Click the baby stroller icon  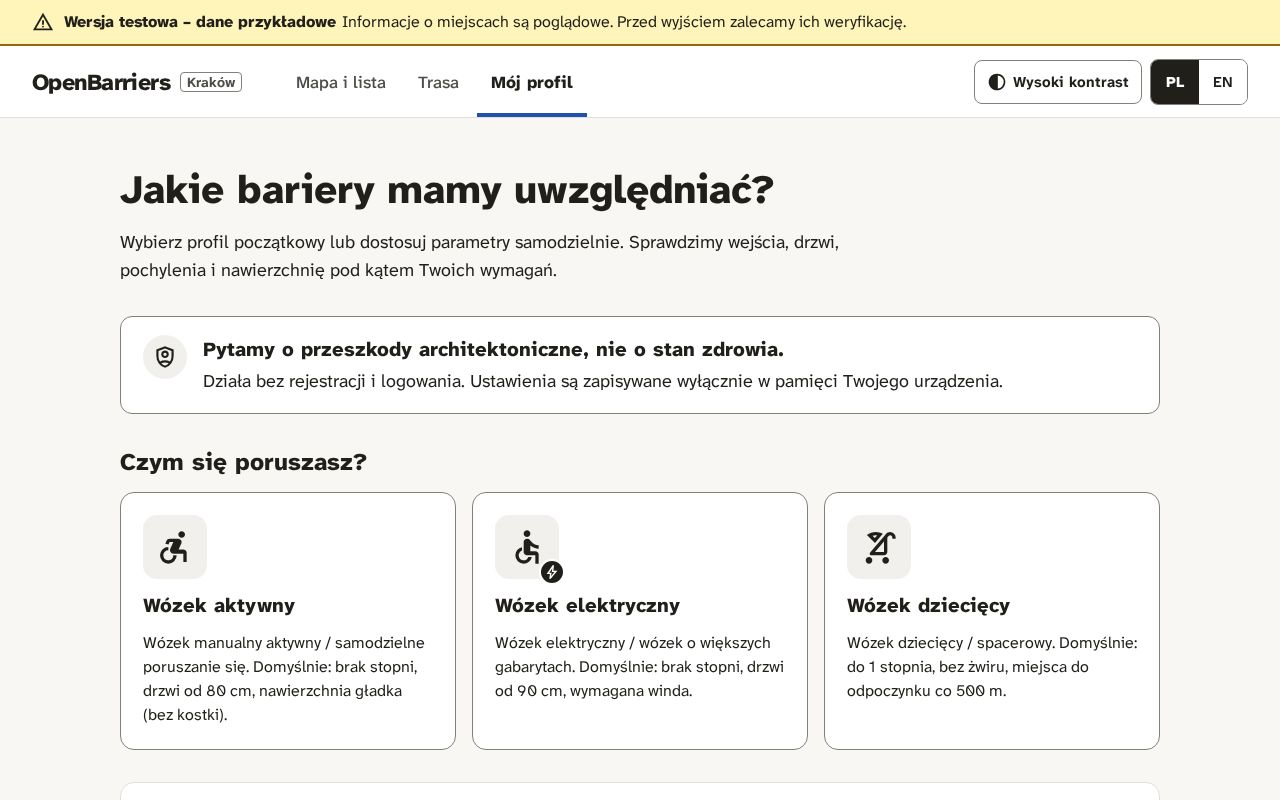click(x=879, y=547)
